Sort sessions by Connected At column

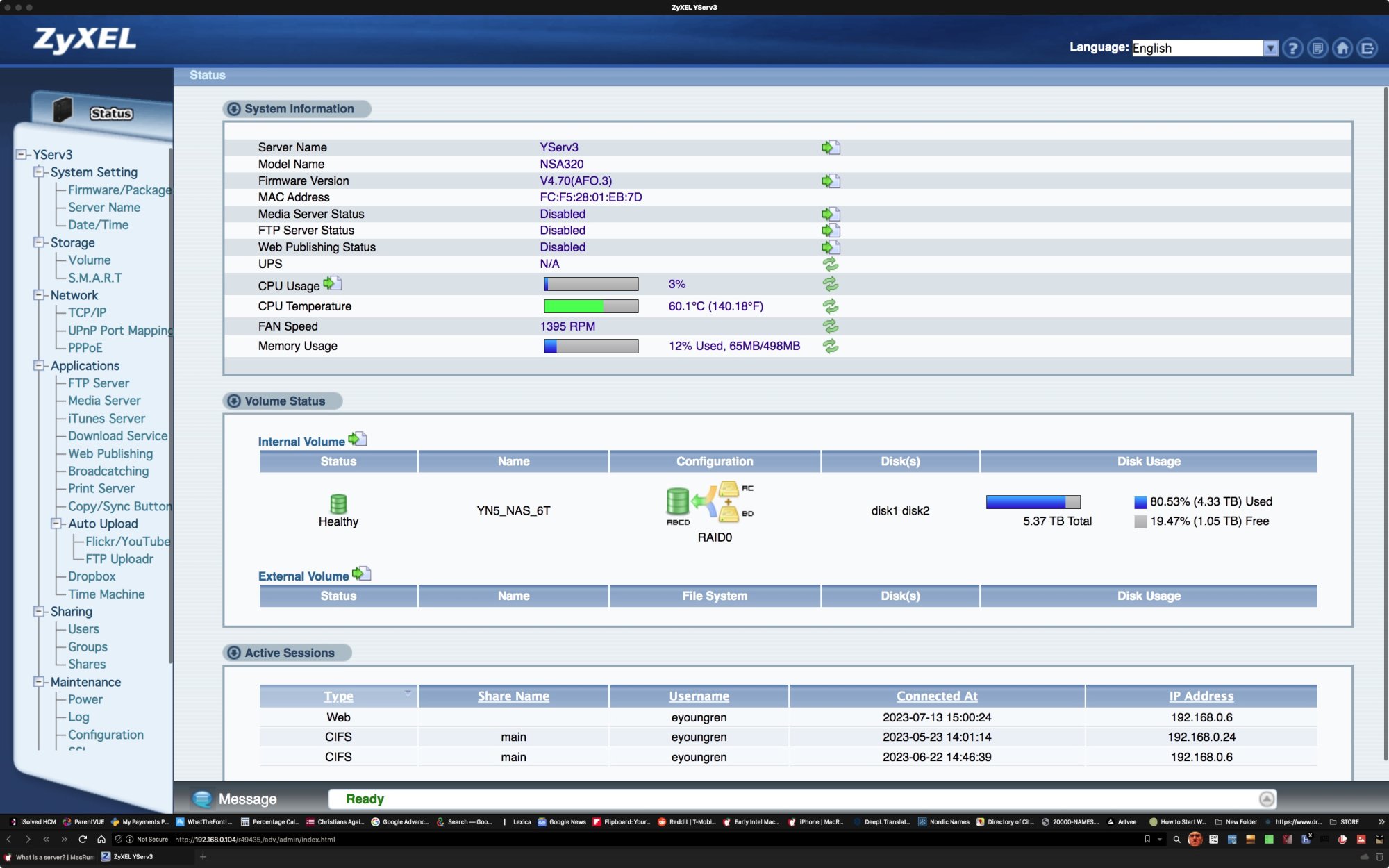pyautogui.click(x=936, y=696)
